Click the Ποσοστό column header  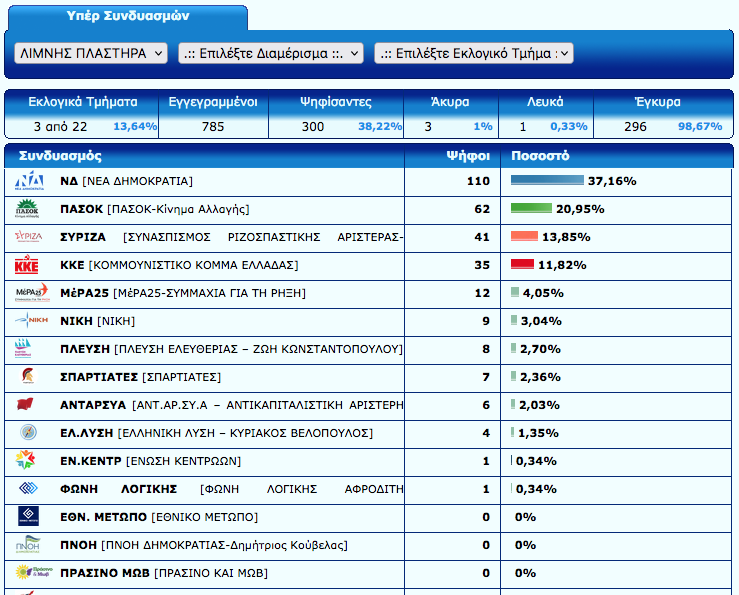pos(540,156)
